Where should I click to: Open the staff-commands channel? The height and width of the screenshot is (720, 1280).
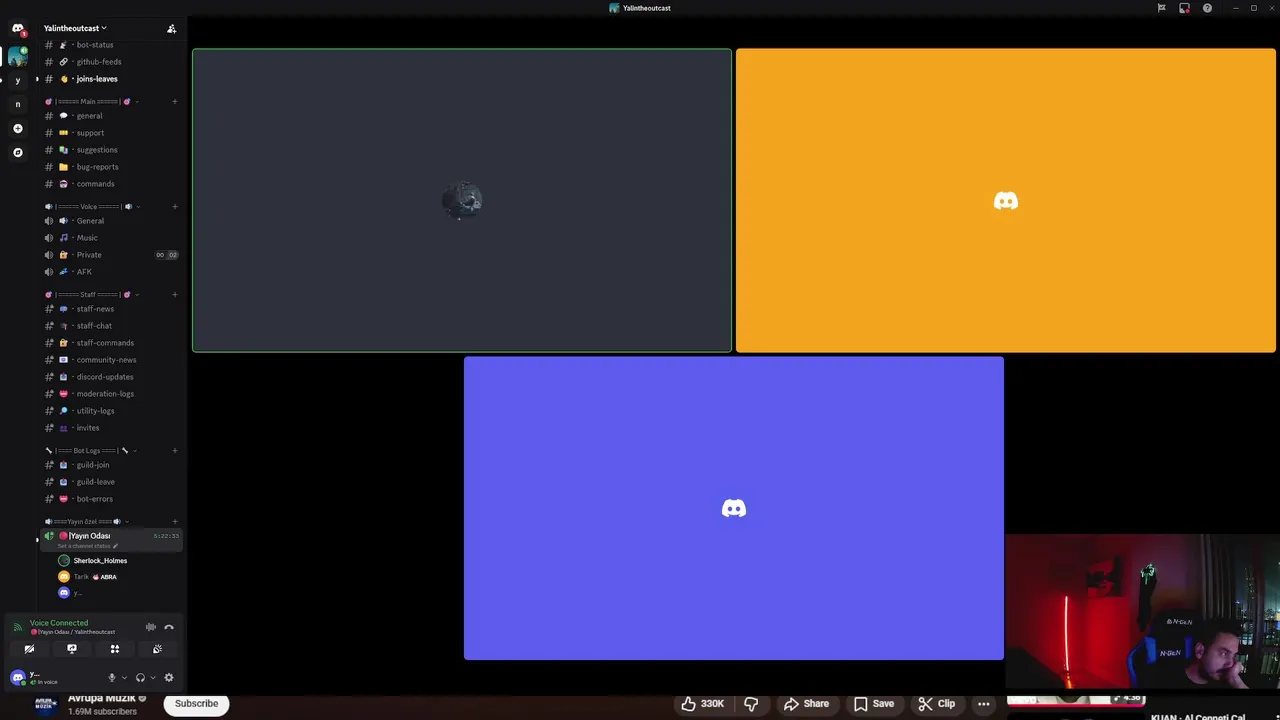click(x=112, y=343)
